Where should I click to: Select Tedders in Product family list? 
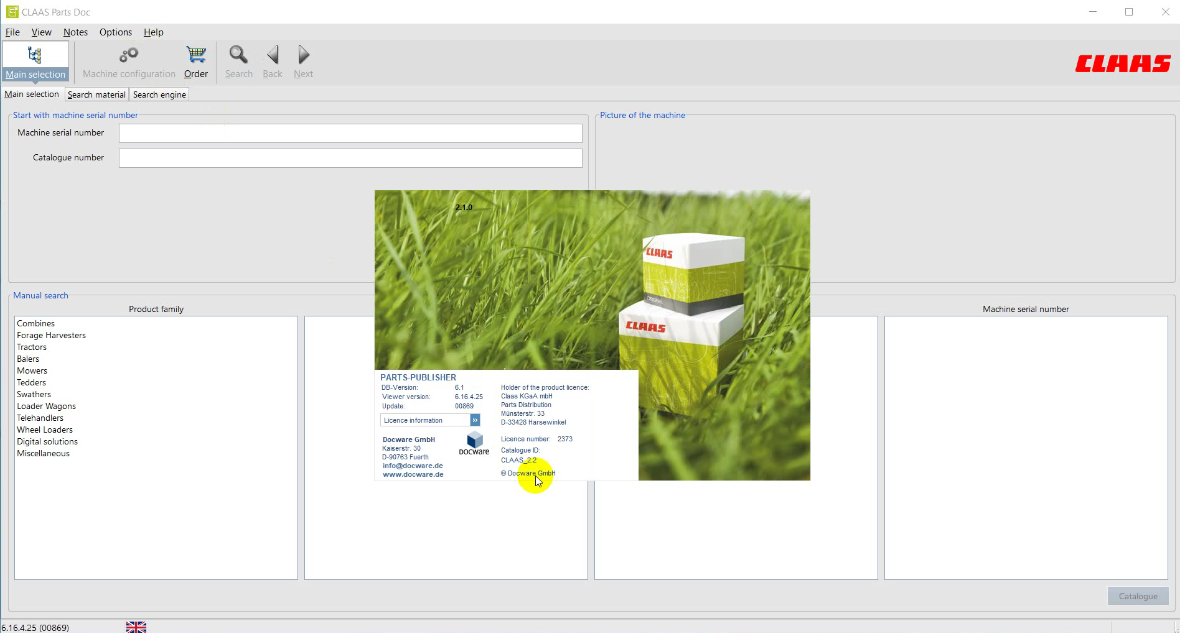[x=31, y=382]
